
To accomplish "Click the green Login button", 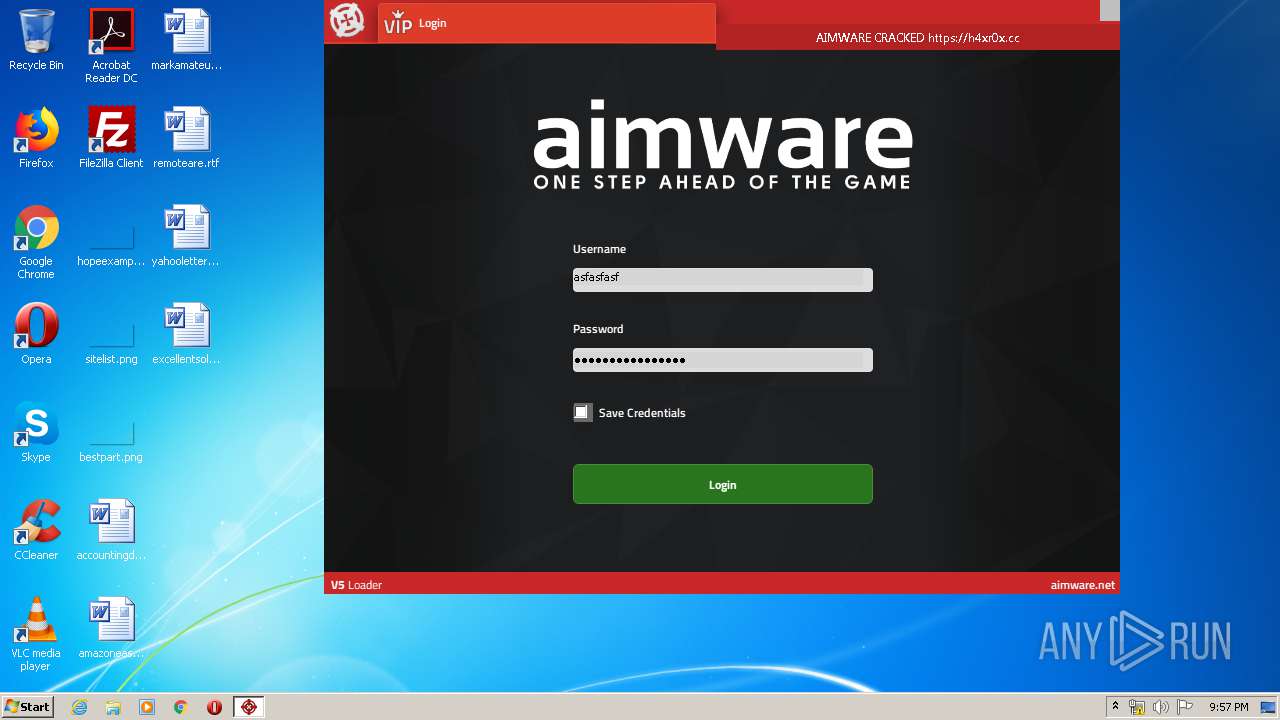I will pos(722,484).
